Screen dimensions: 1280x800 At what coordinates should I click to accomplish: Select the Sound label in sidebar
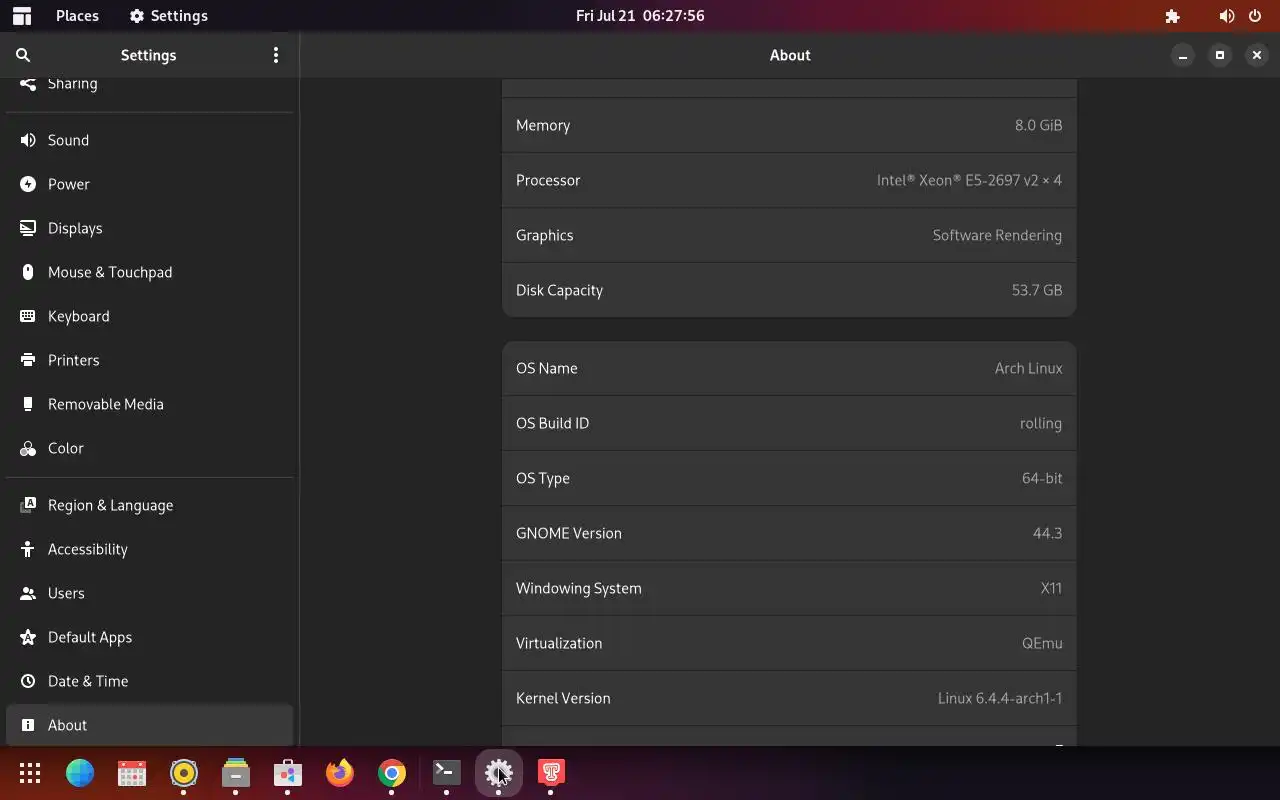68,140
